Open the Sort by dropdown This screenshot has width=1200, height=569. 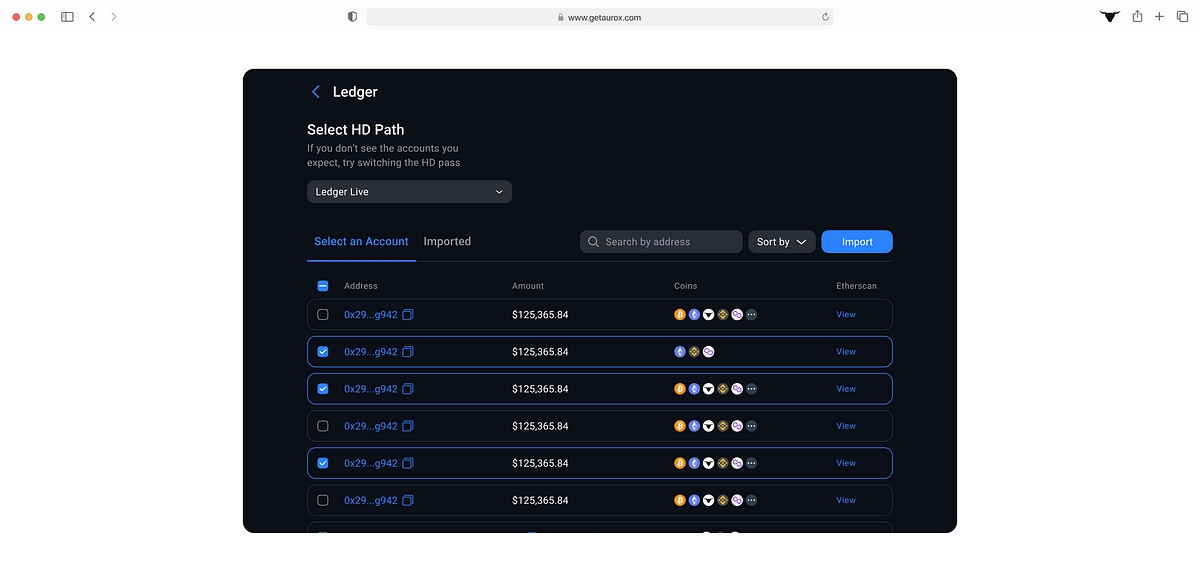(x=782, y=242)
